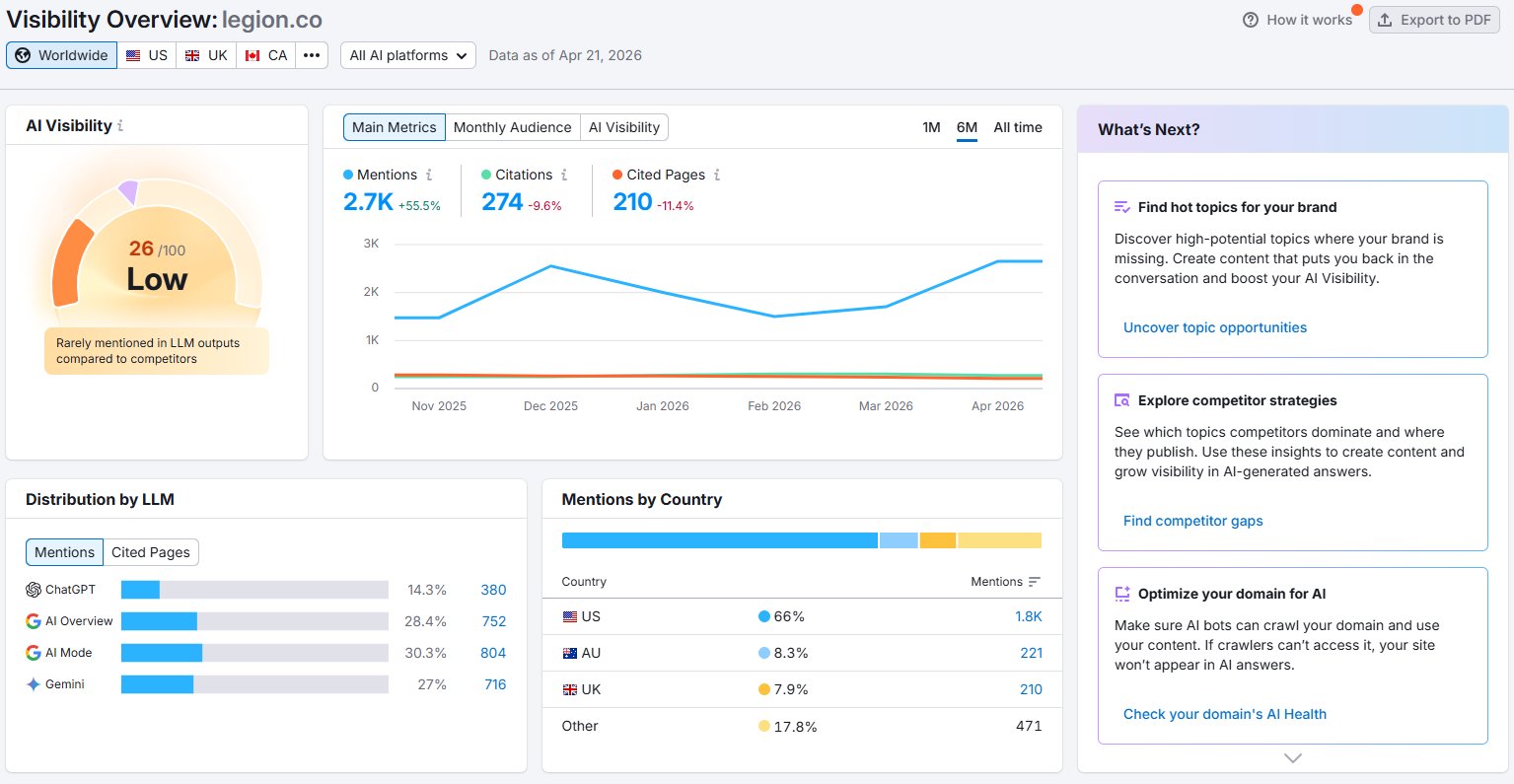
Task: Click AU mentions value 221
Action: (1032, 653)
